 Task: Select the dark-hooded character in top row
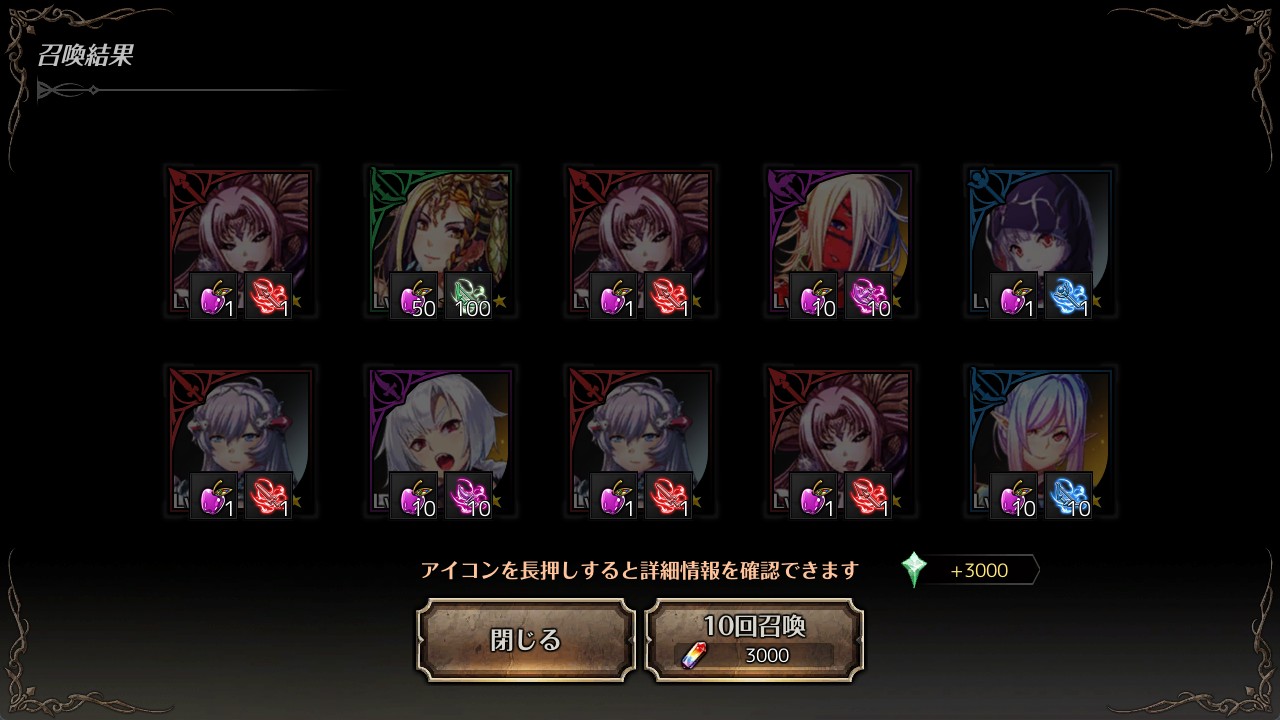click(1040, 242)
